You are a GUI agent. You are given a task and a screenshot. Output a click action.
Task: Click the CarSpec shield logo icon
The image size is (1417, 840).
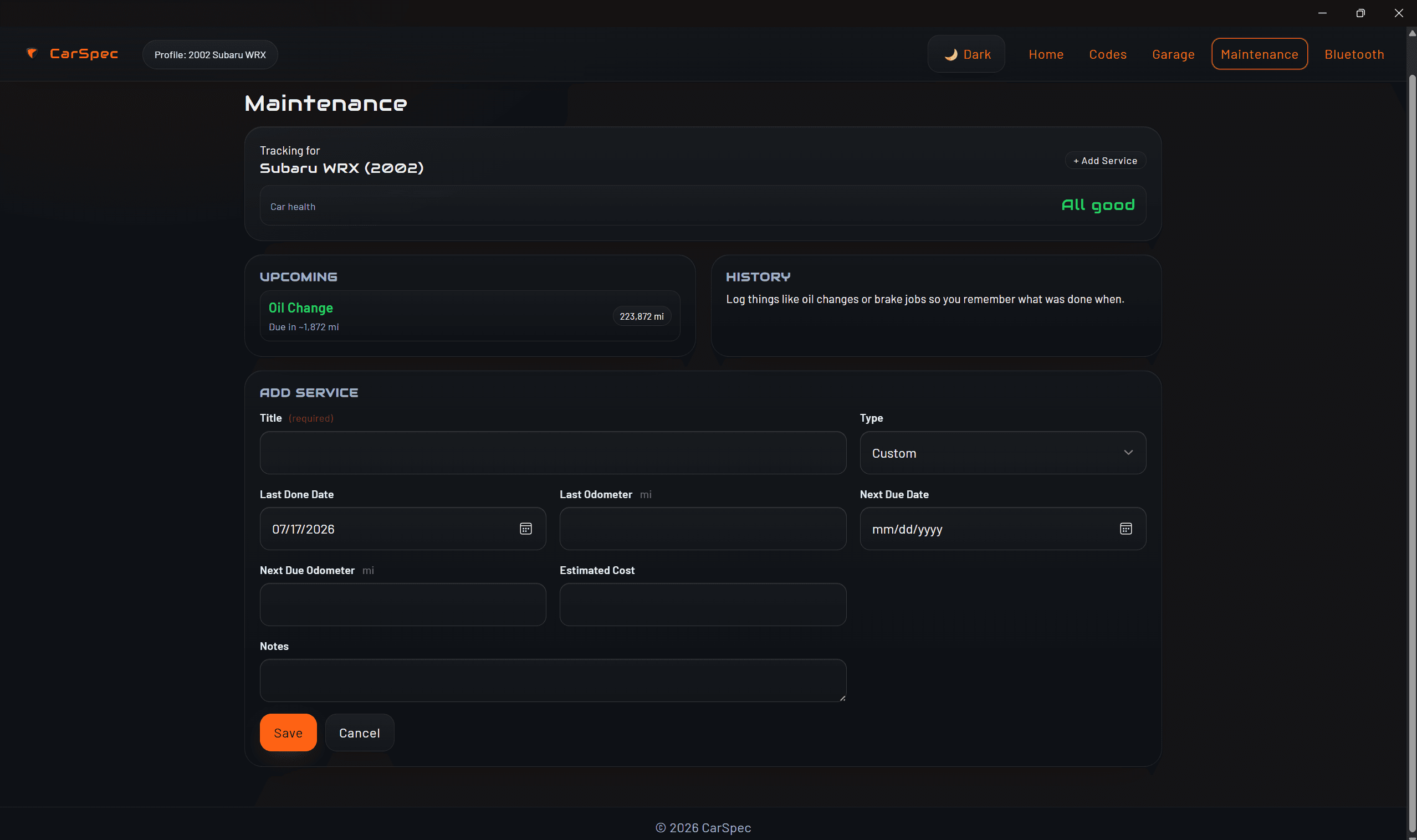tap(32, 53)
